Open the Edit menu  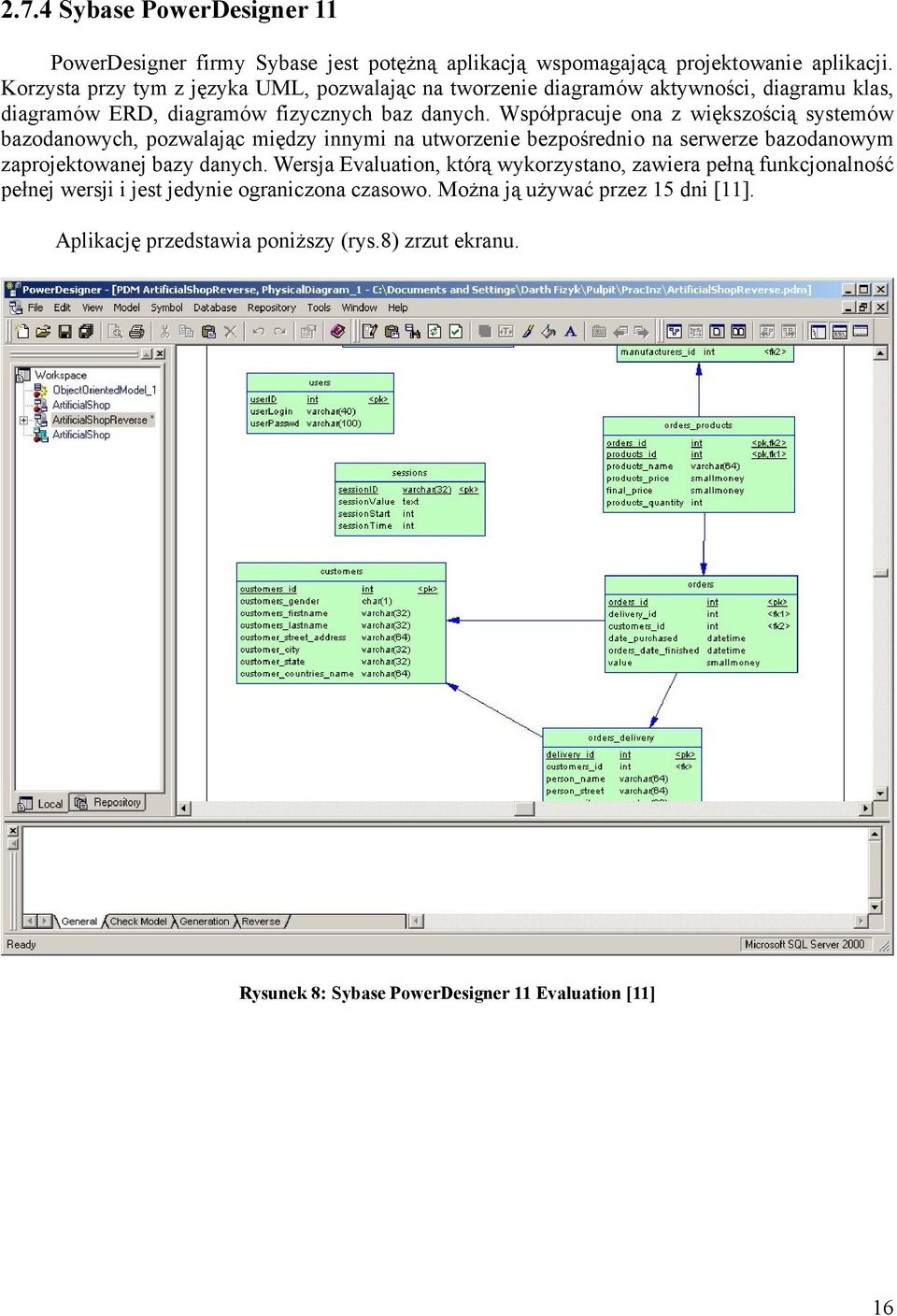coord(63,308)
